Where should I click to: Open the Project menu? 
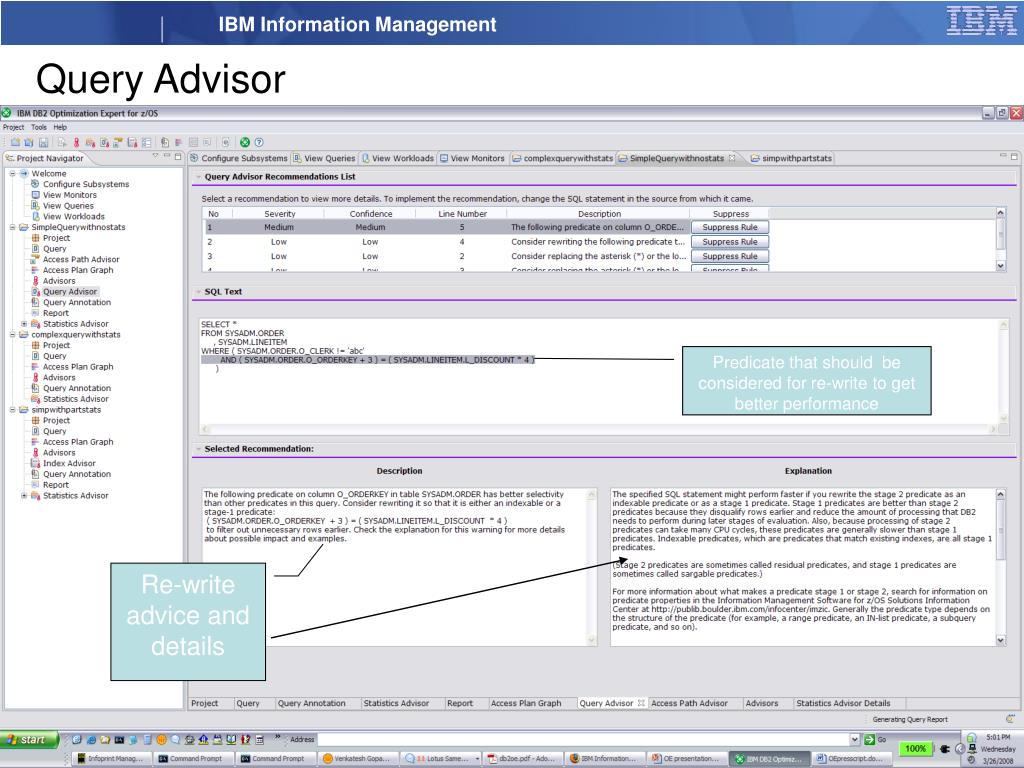click(x=13, y=127)
